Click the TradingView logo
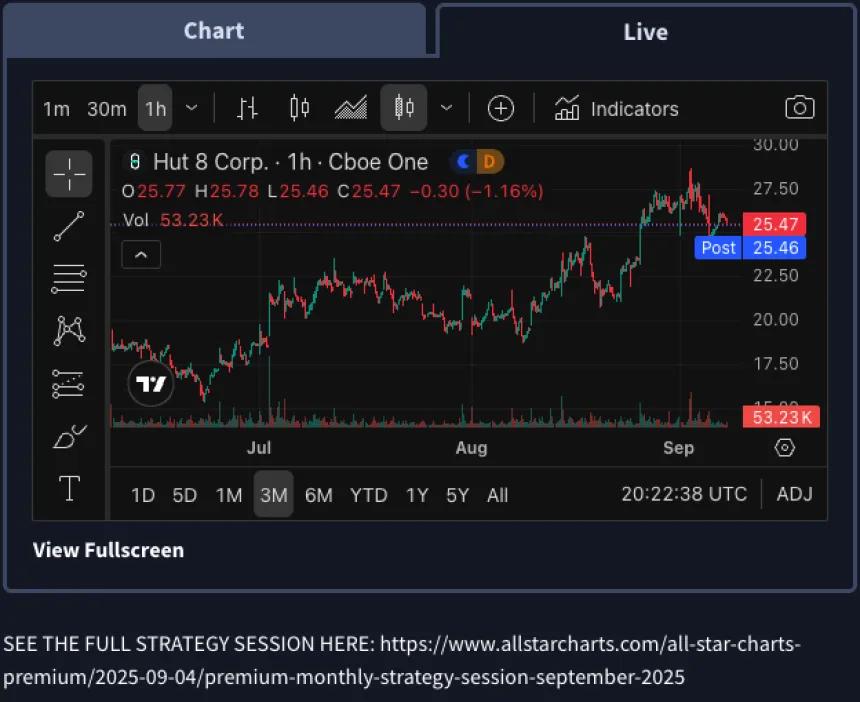Viewport: 860px width, 702px height. click(x=151, y=383)
